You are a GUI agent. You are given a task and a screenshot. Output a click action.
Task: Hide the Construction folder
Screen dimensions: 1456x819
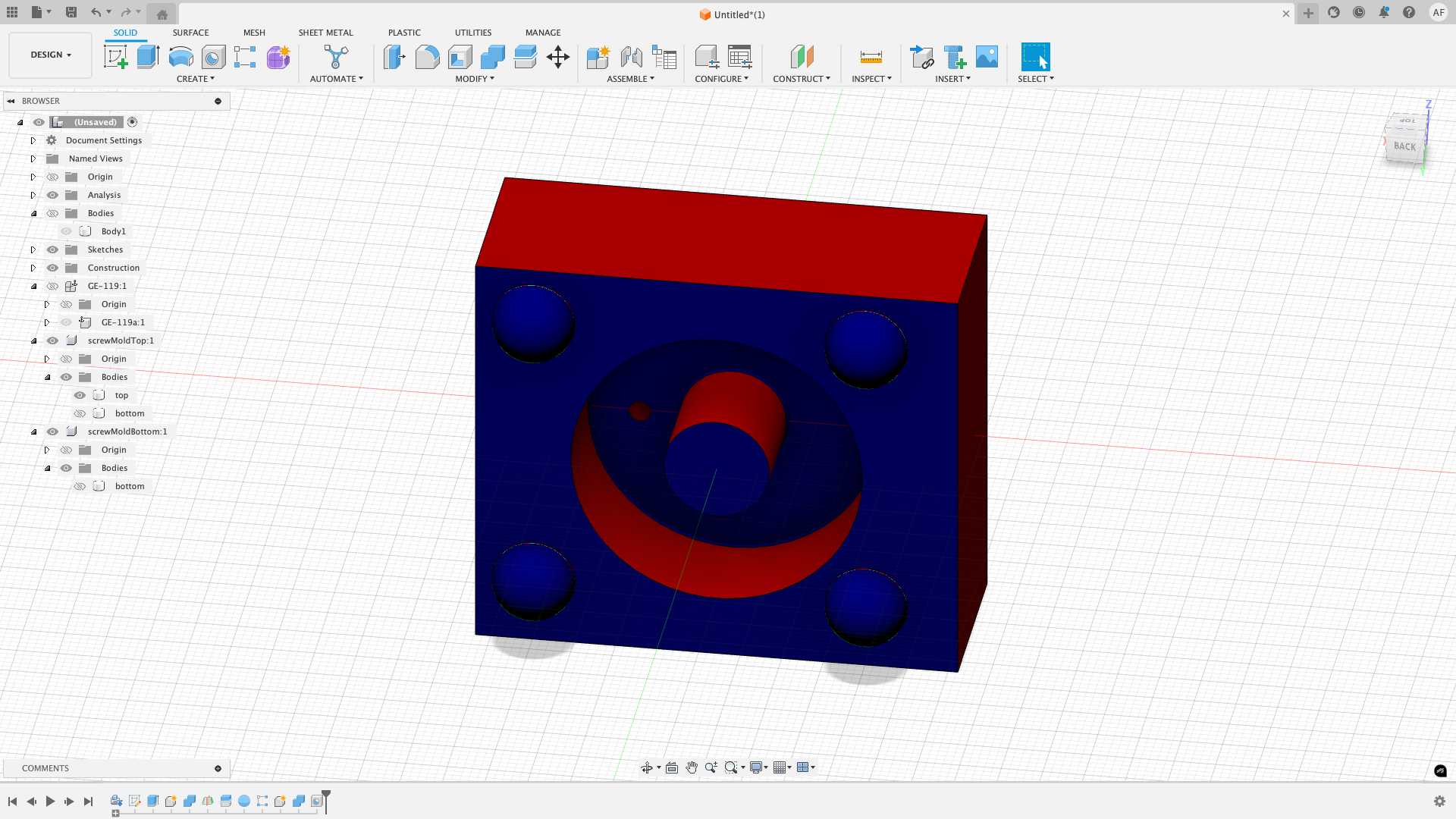(x=52, y=268)
